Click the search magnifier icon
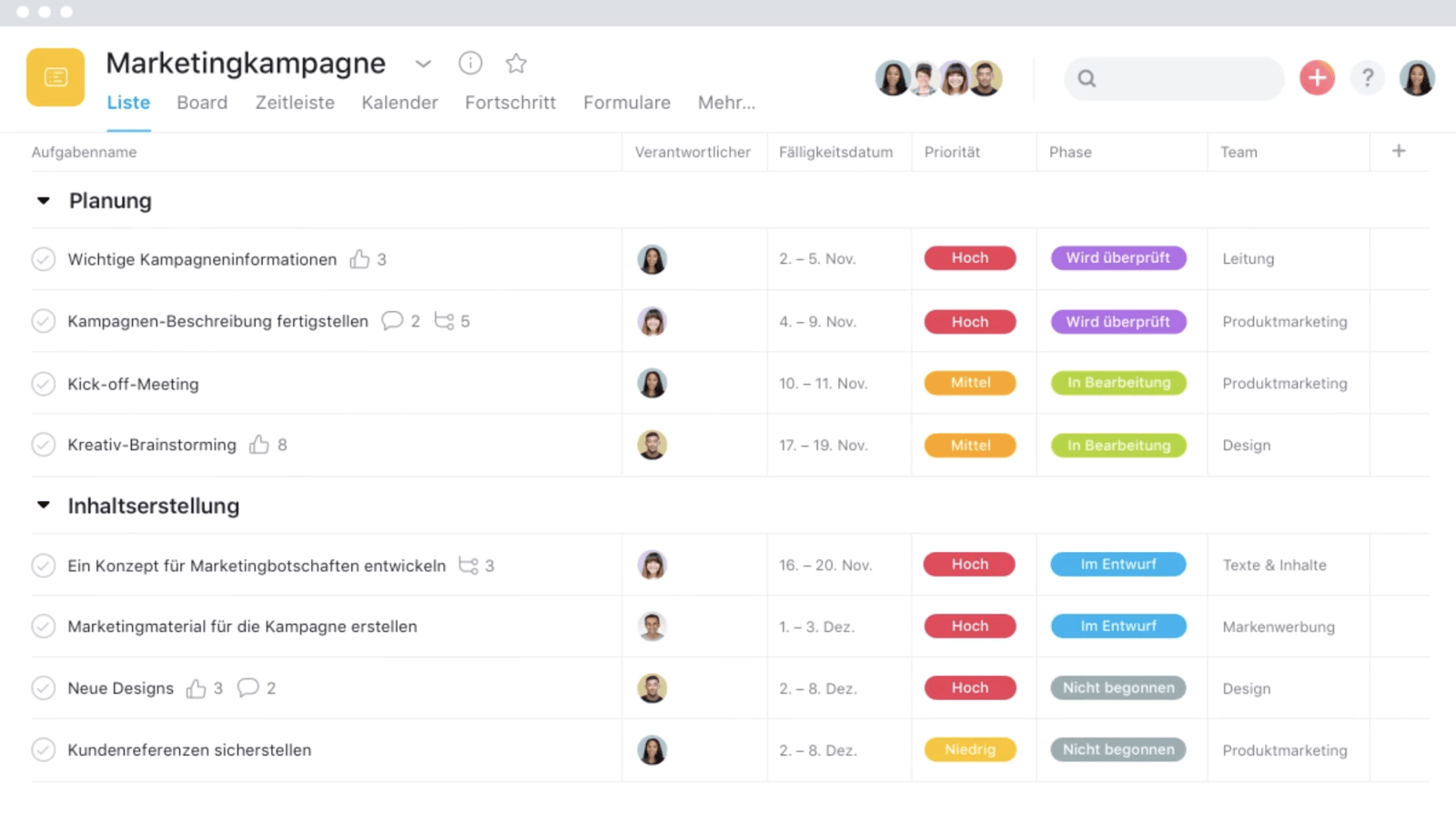 pyautogui.click(x=1087, y=78)
